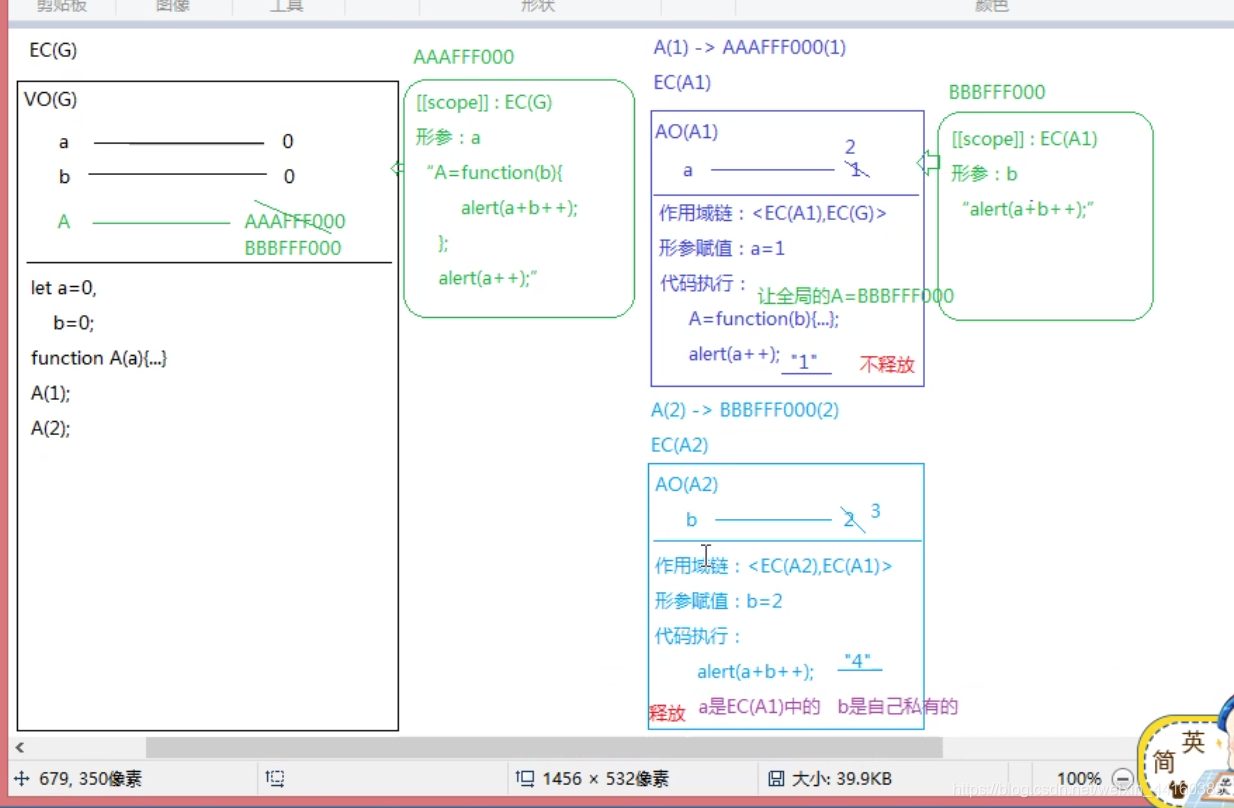Click the "AO(A2)" label
1234x808 pixels.
(x=687, y=485)
